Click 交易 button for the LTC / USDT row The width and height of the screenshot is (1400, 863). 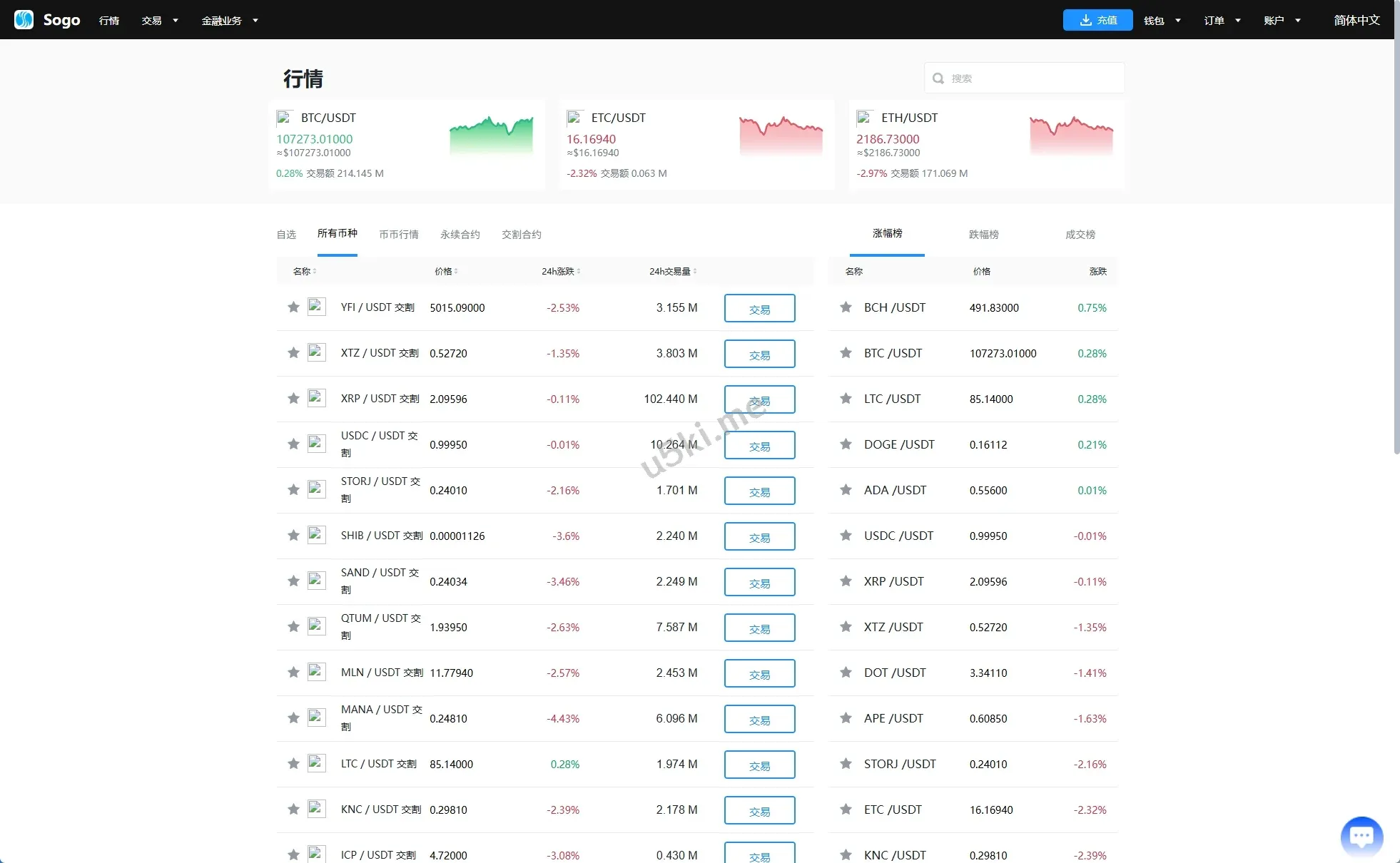pos(759,765)
